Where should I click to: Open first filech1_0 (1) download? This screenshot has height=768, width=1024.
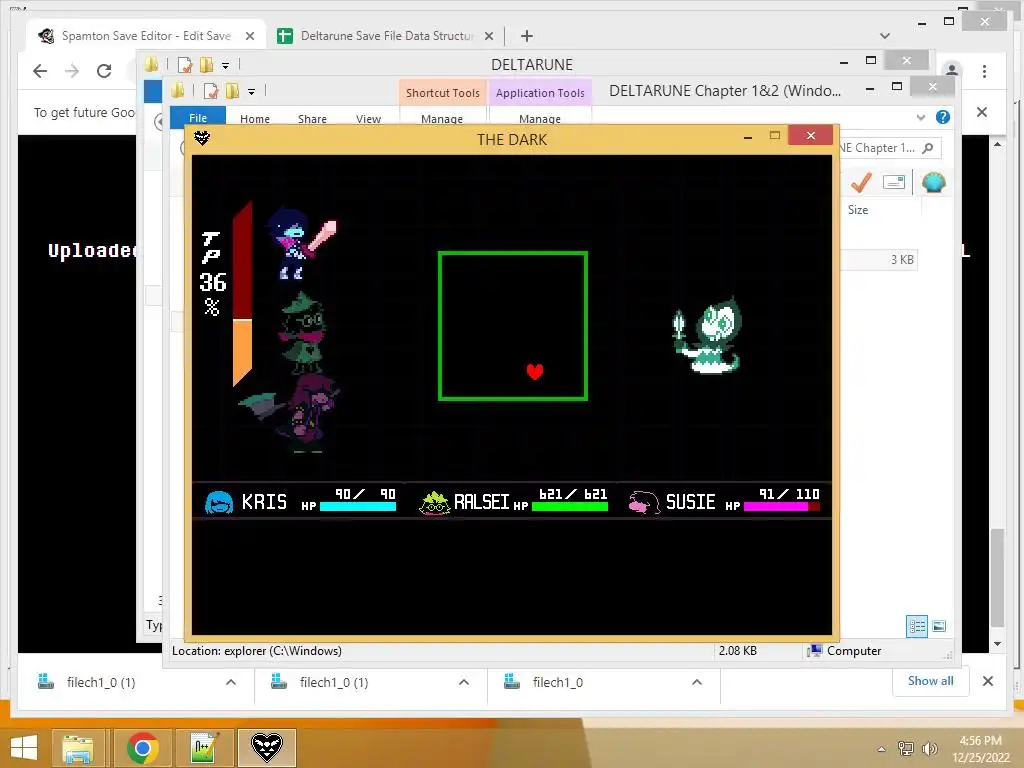[x=101, y=682]
